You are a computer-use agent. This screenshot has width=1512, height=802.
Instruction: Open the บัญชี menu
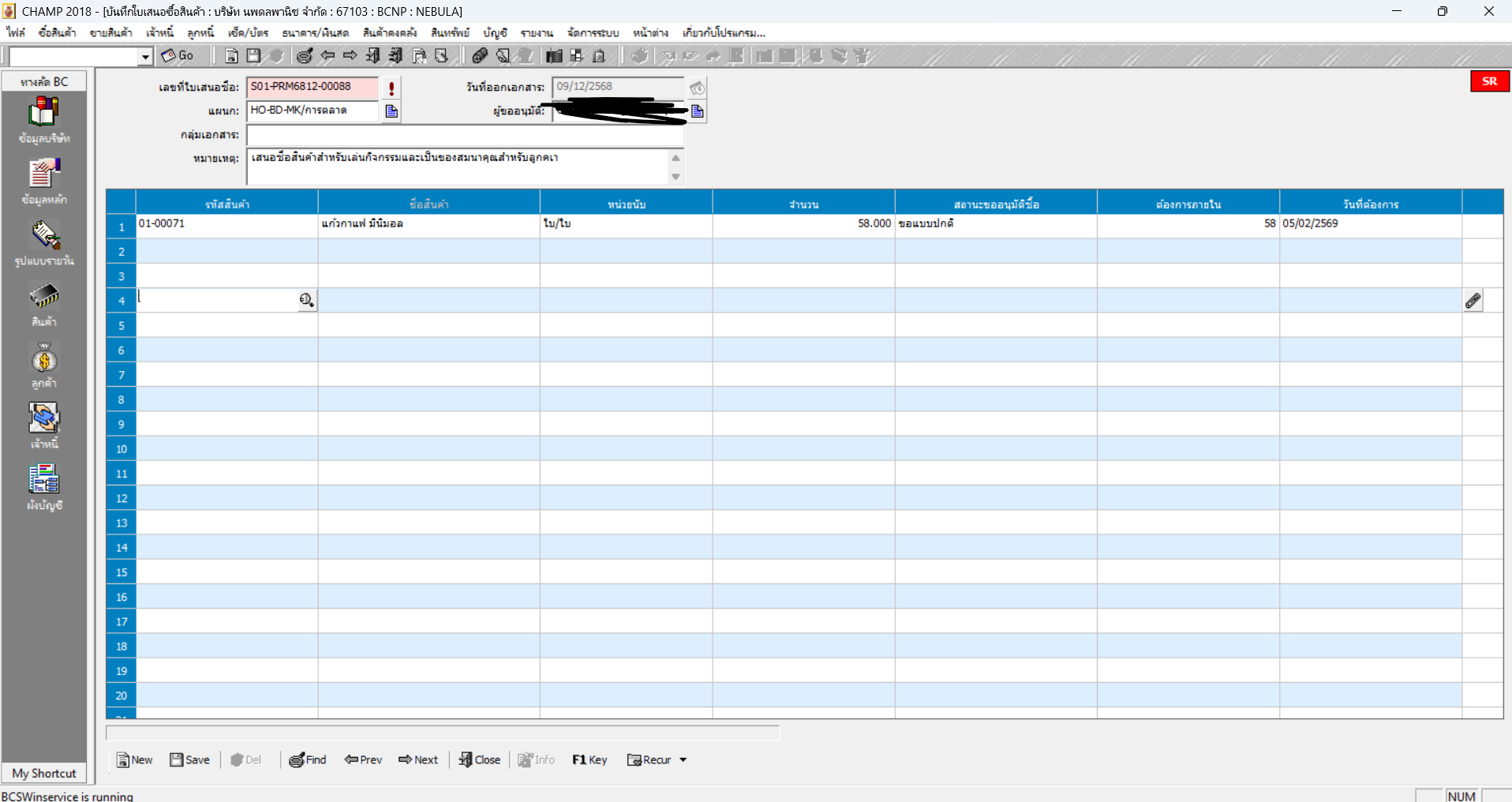(x=495, y=33)
